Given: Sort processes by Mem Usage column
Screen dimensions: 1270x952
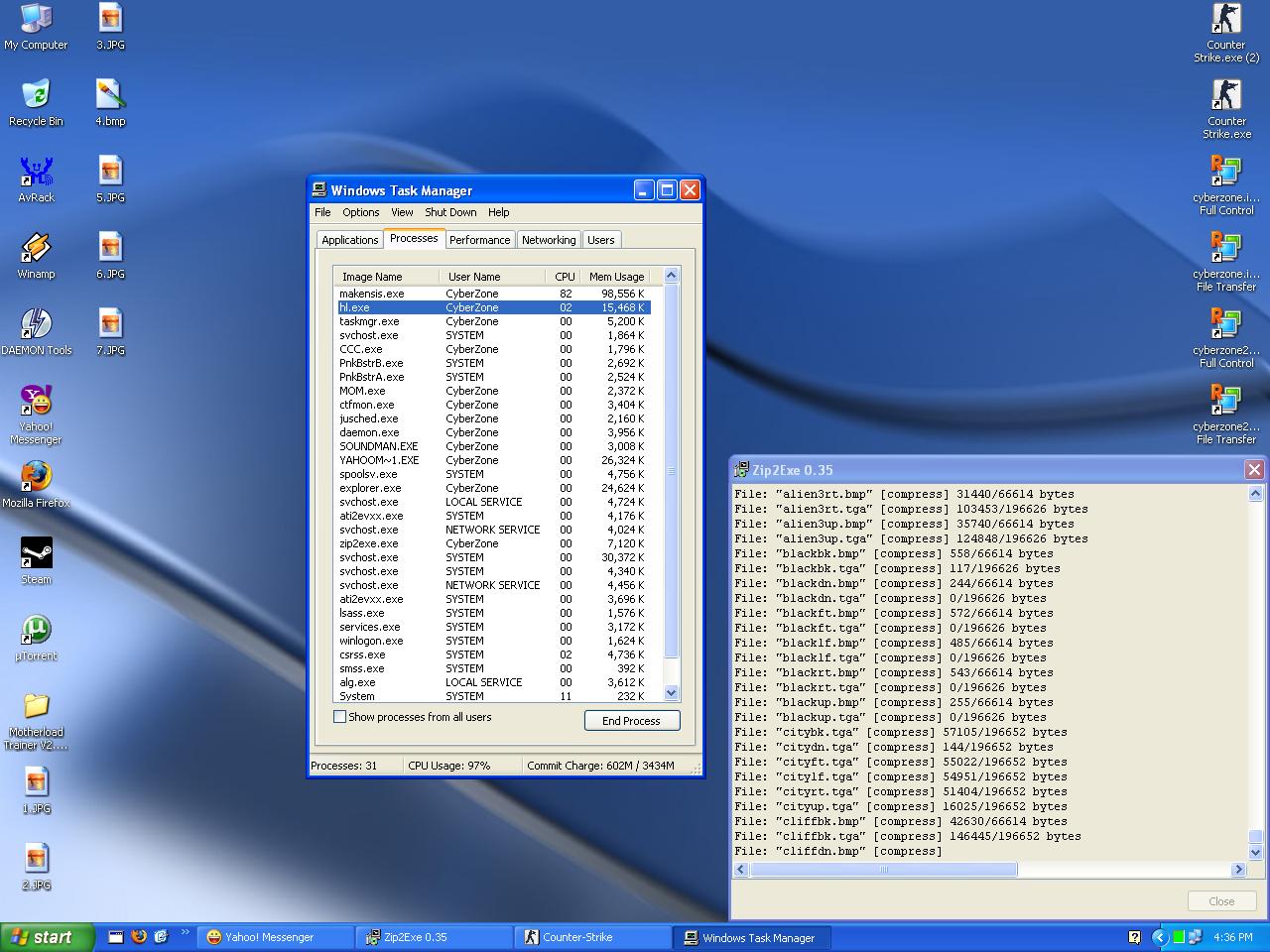Looking at the screenshot, I should (x=616, y=277).
